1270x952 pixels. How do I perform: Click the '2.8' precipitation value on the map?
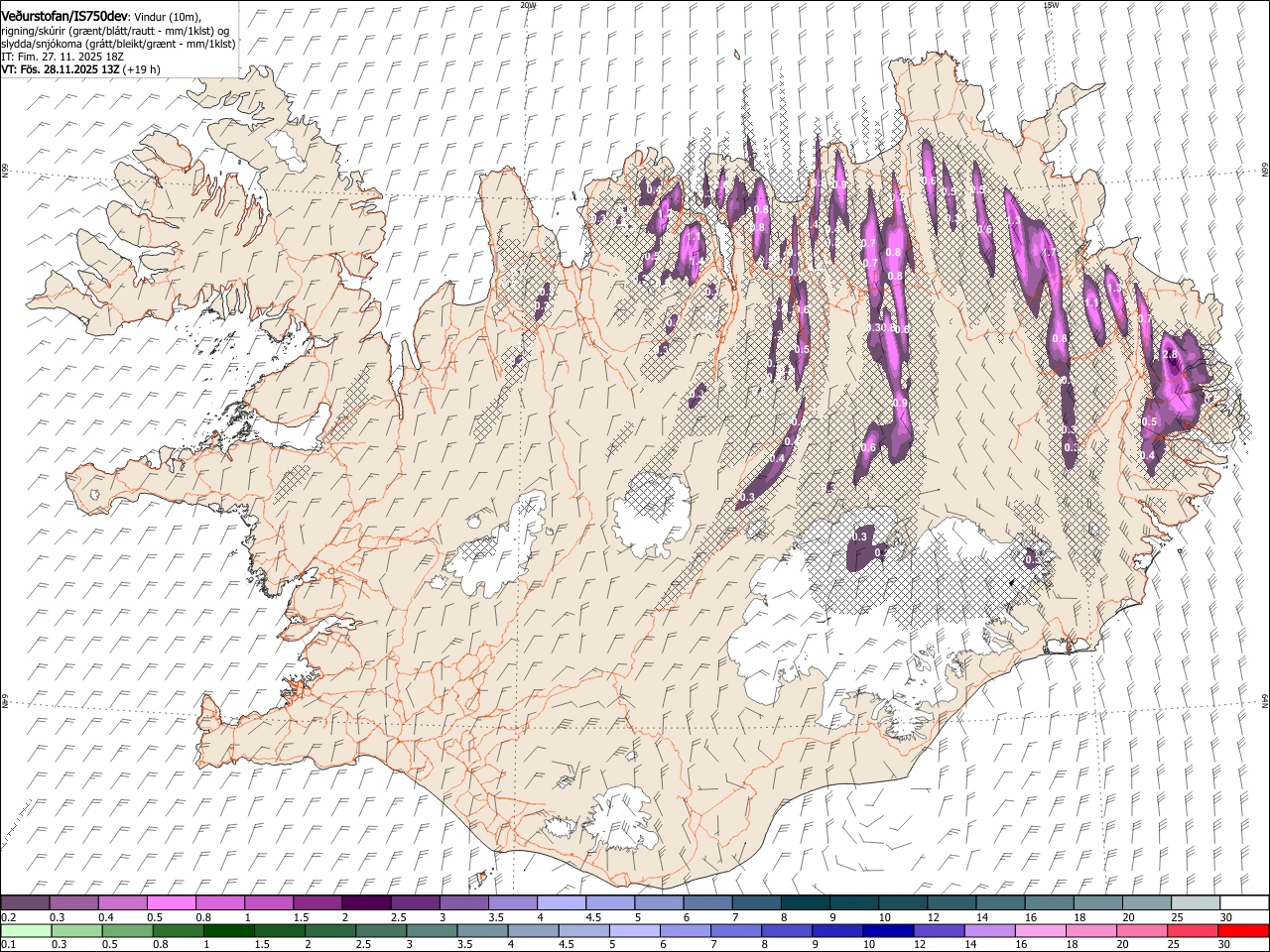1169,354
